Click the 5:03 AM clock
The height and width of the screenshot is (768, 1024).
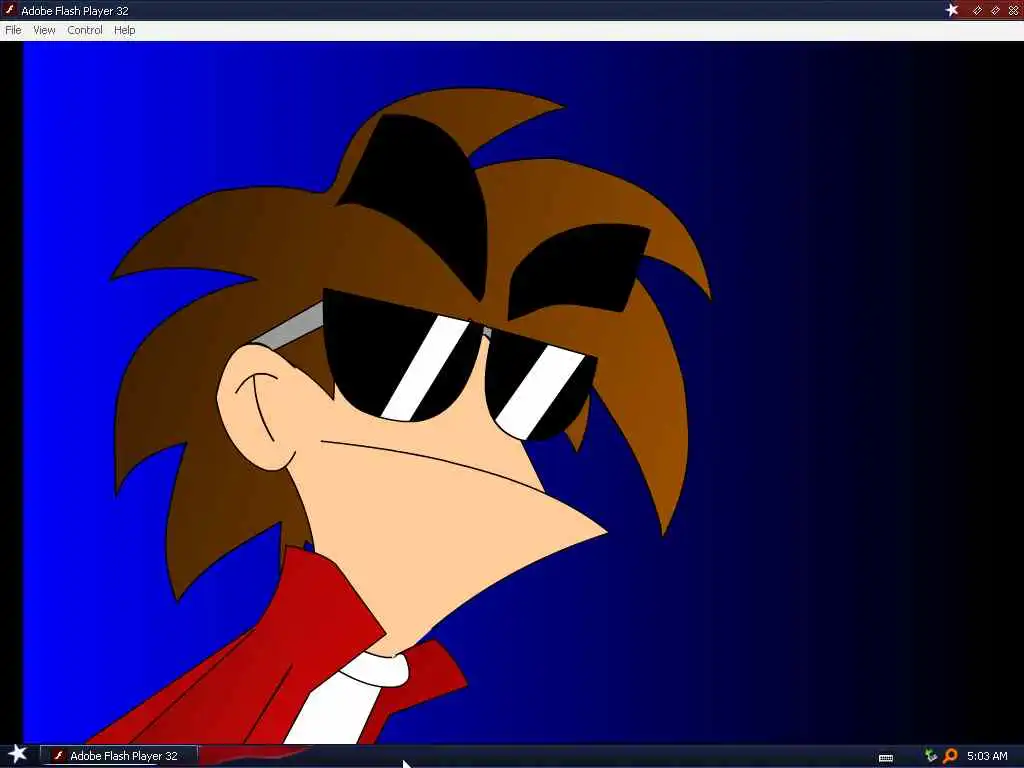click(987, 756)
